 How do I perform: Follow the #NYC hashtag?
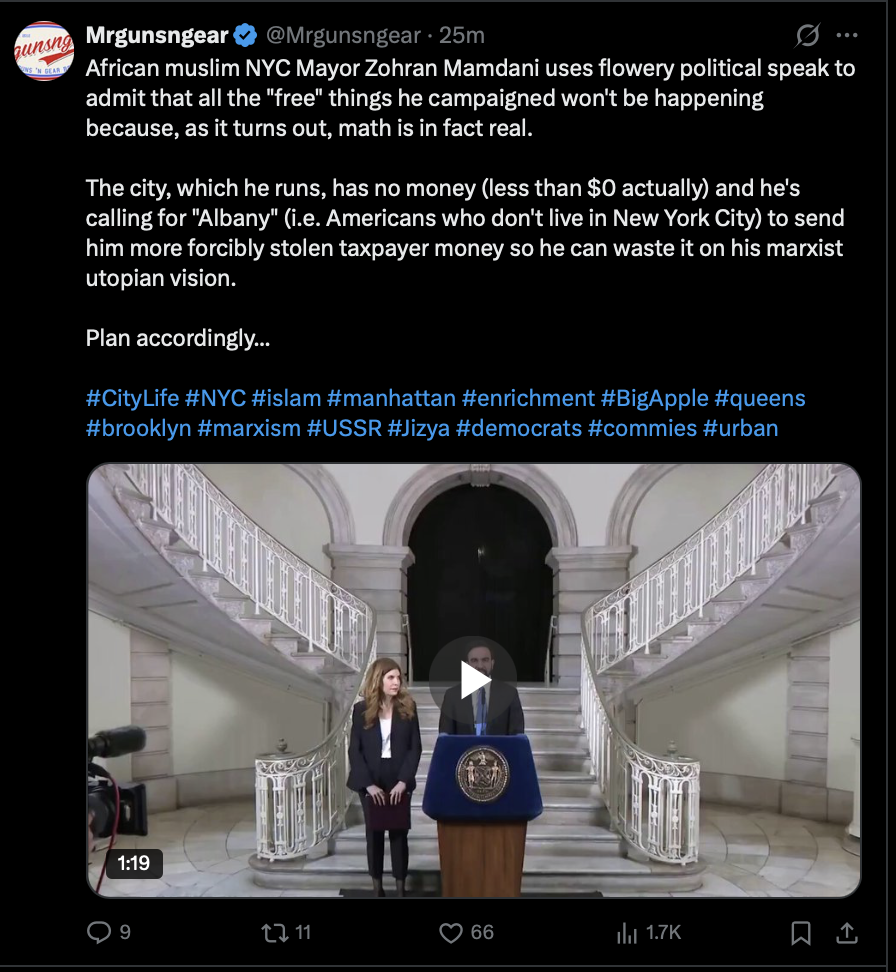click(x=215, y=398)
